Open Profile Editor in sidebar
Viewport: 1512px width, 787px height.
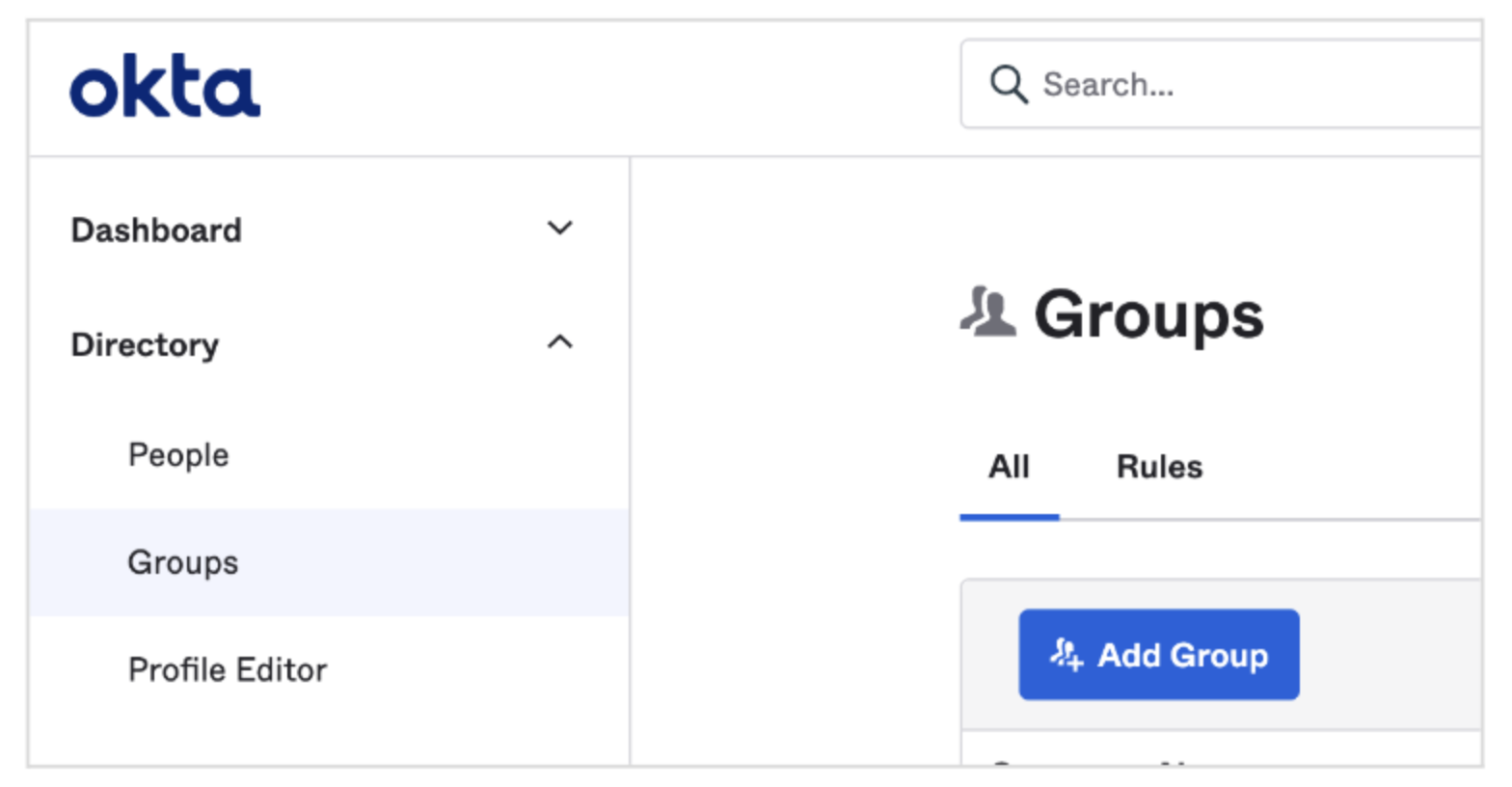tap(228, 669)
